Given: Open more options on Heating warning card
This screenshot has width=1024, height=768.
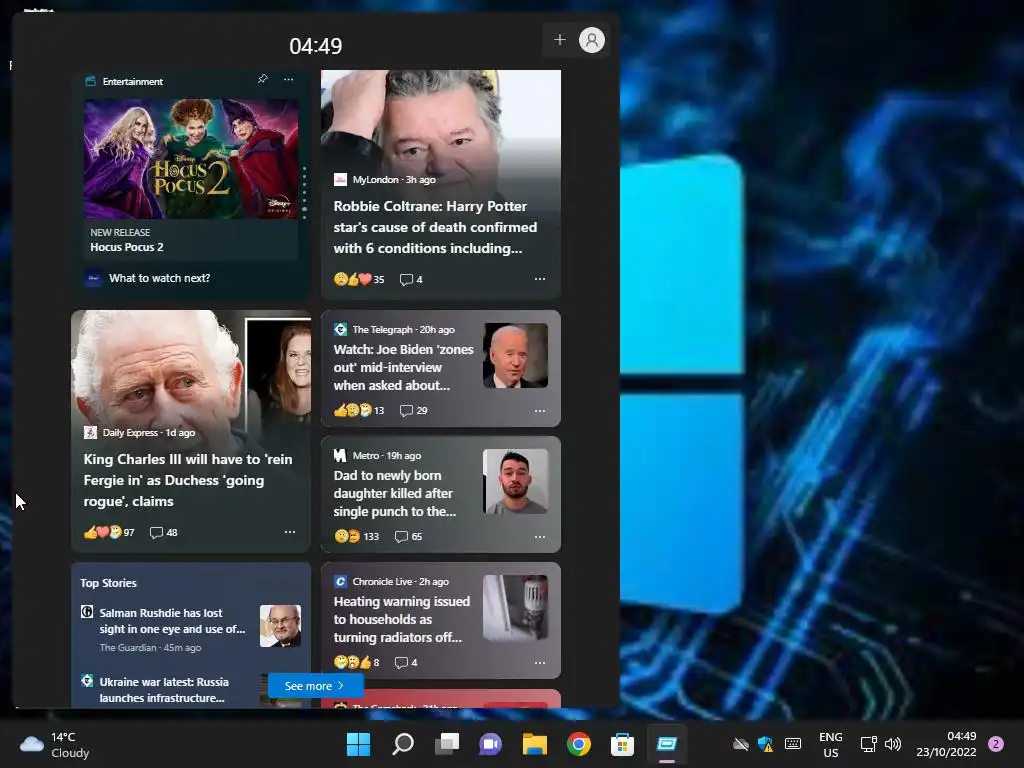Looking at the screenshot, I should pos(539,662).
